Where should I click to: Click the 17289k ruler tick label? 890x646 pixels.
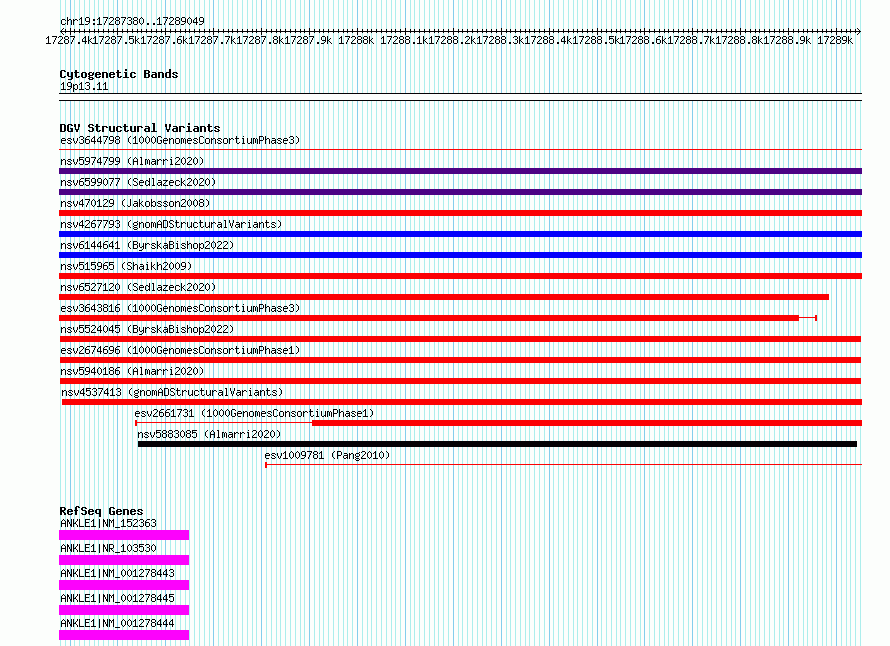pyautogui.click(x=835, y=40)
